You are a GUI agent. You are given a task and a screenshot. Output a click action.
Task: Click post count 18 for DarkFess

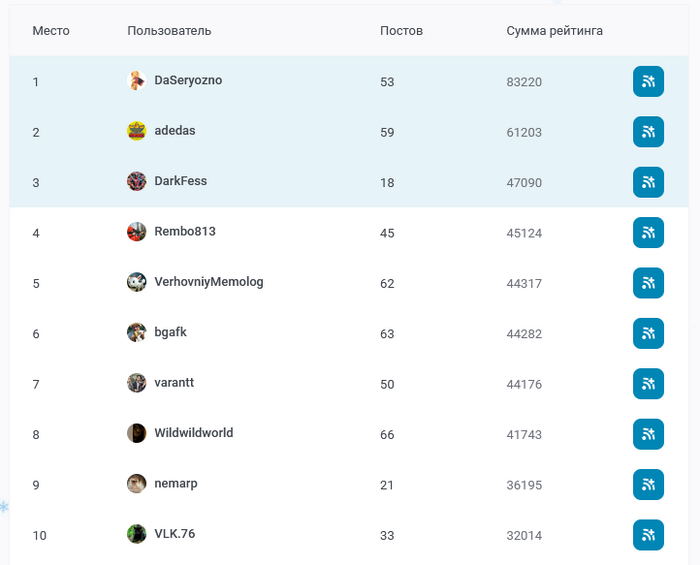coord(387,183)
